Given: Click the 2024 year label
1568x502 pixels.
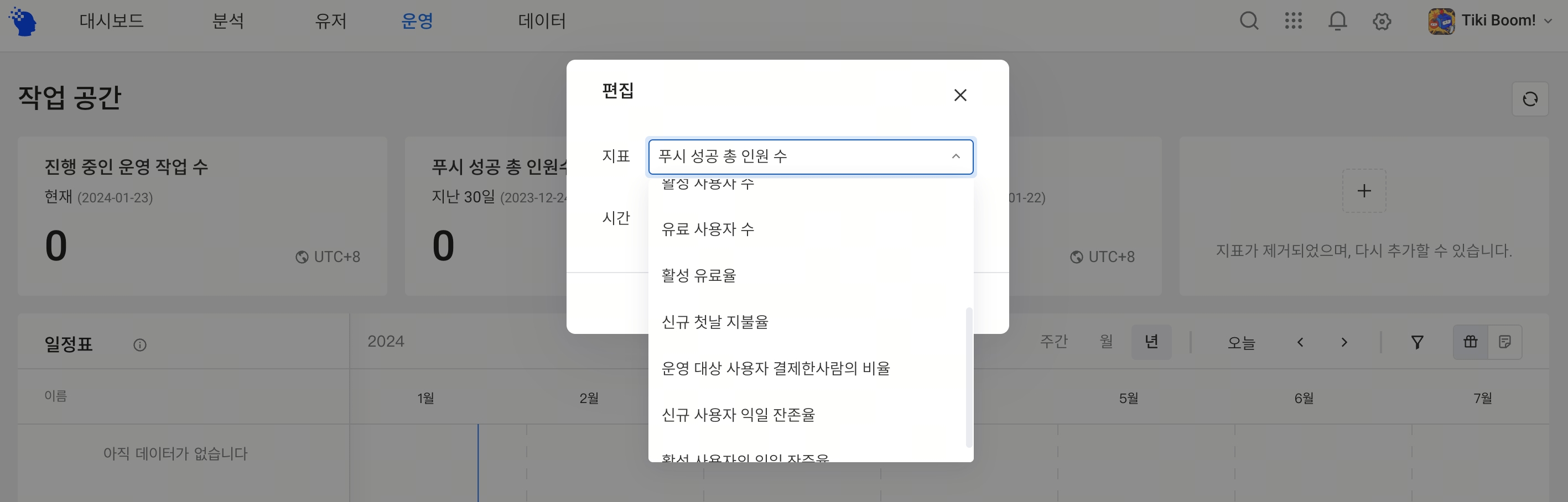Looking at the screenshot, I should (386, 341).
